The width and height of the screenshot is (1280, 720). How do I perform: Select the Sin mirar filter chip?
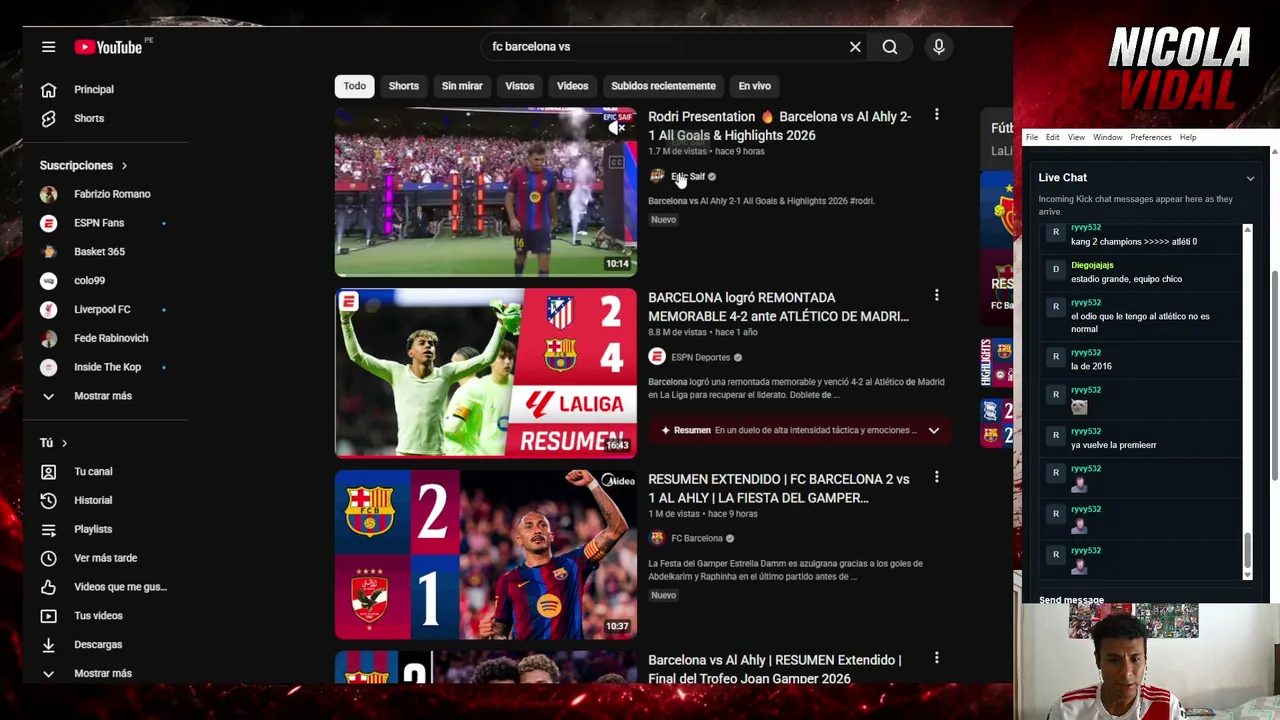[462, 86]
